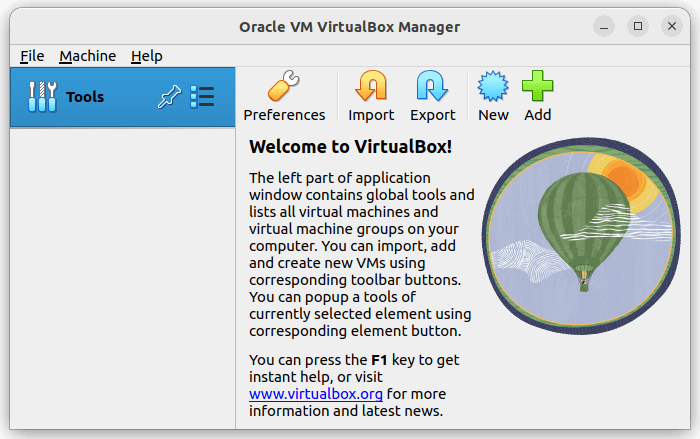Open the Help menu

[146, 56]
